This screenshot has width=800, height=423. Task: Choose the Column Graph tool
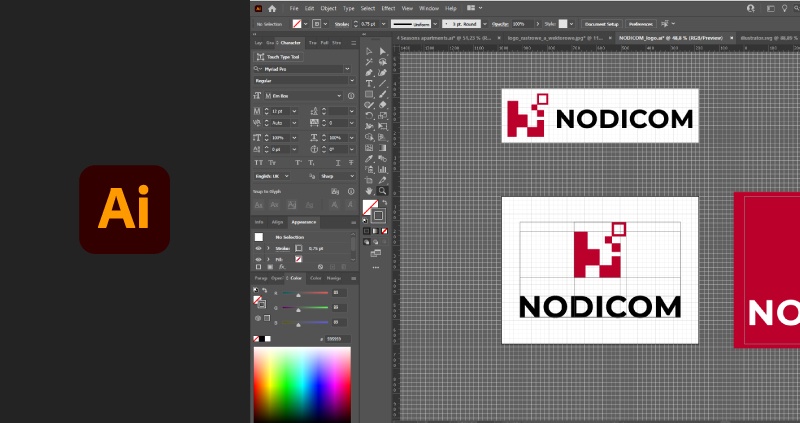(382, 169)
